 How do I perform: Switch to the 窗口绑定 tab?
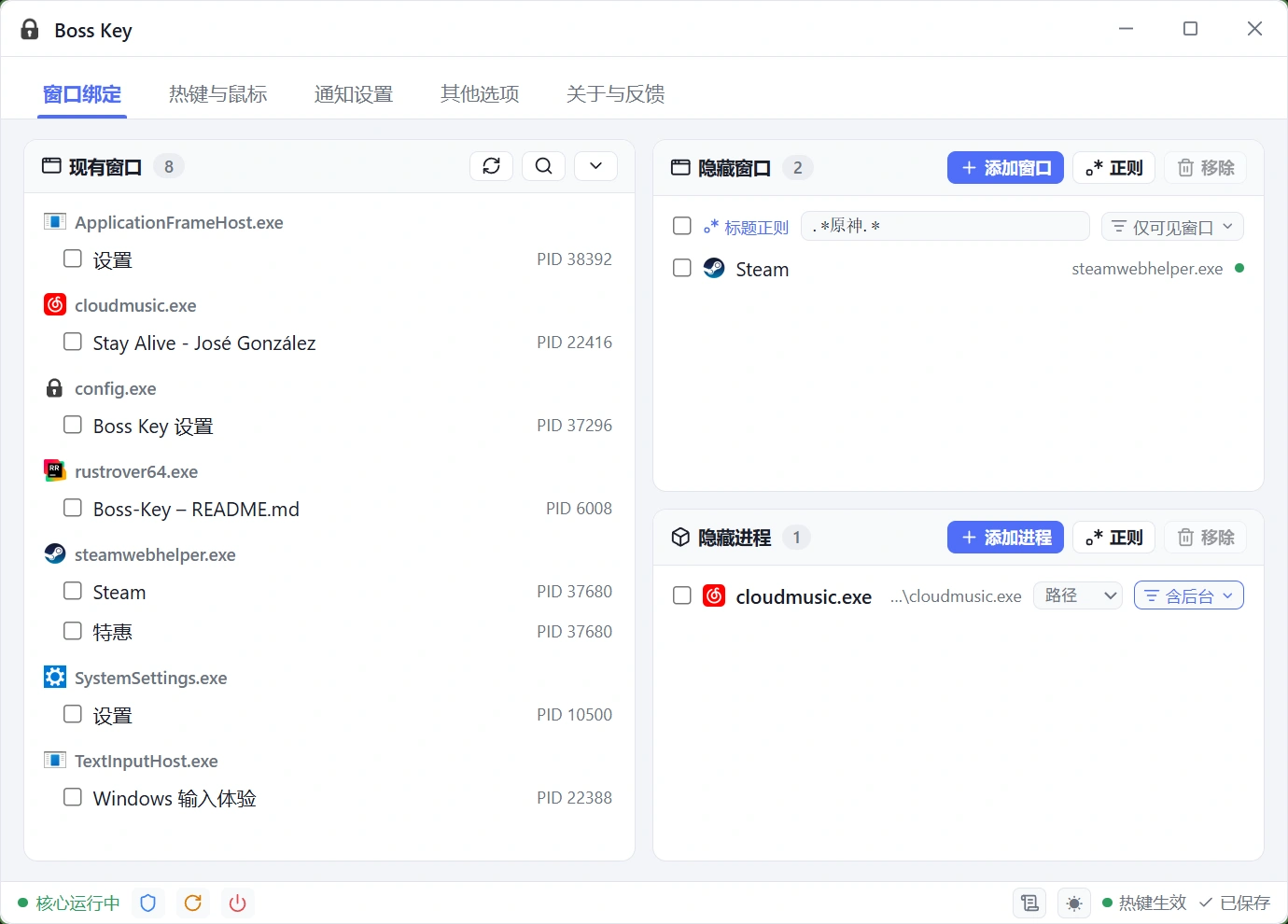point(82,94)
